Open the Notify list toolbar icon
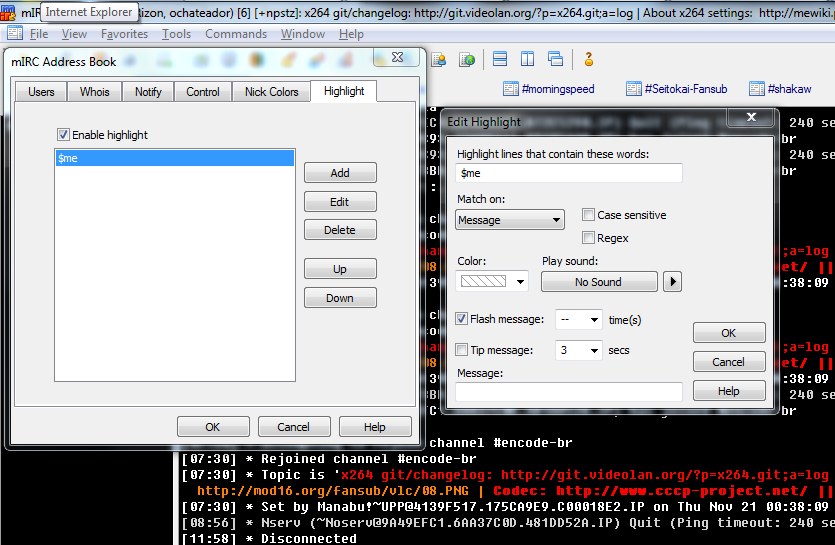The image size is (835, 545). 439,60
